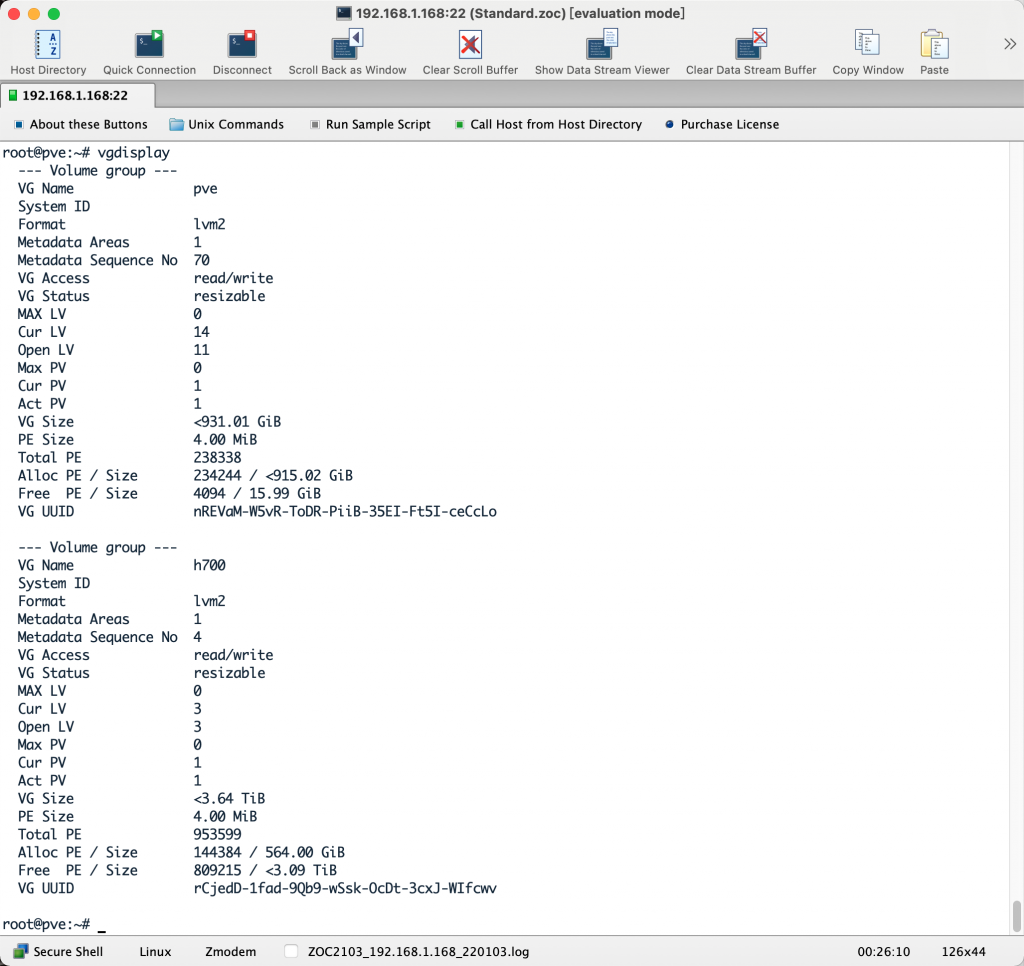Screen dimensions: 1024x966
Task: Click the Metadata Sequence No value 70
Action: (201, 261)
